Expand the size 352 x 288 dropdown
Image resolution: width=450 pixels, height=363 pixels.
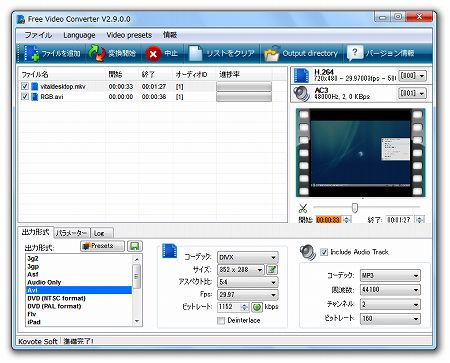241,270
